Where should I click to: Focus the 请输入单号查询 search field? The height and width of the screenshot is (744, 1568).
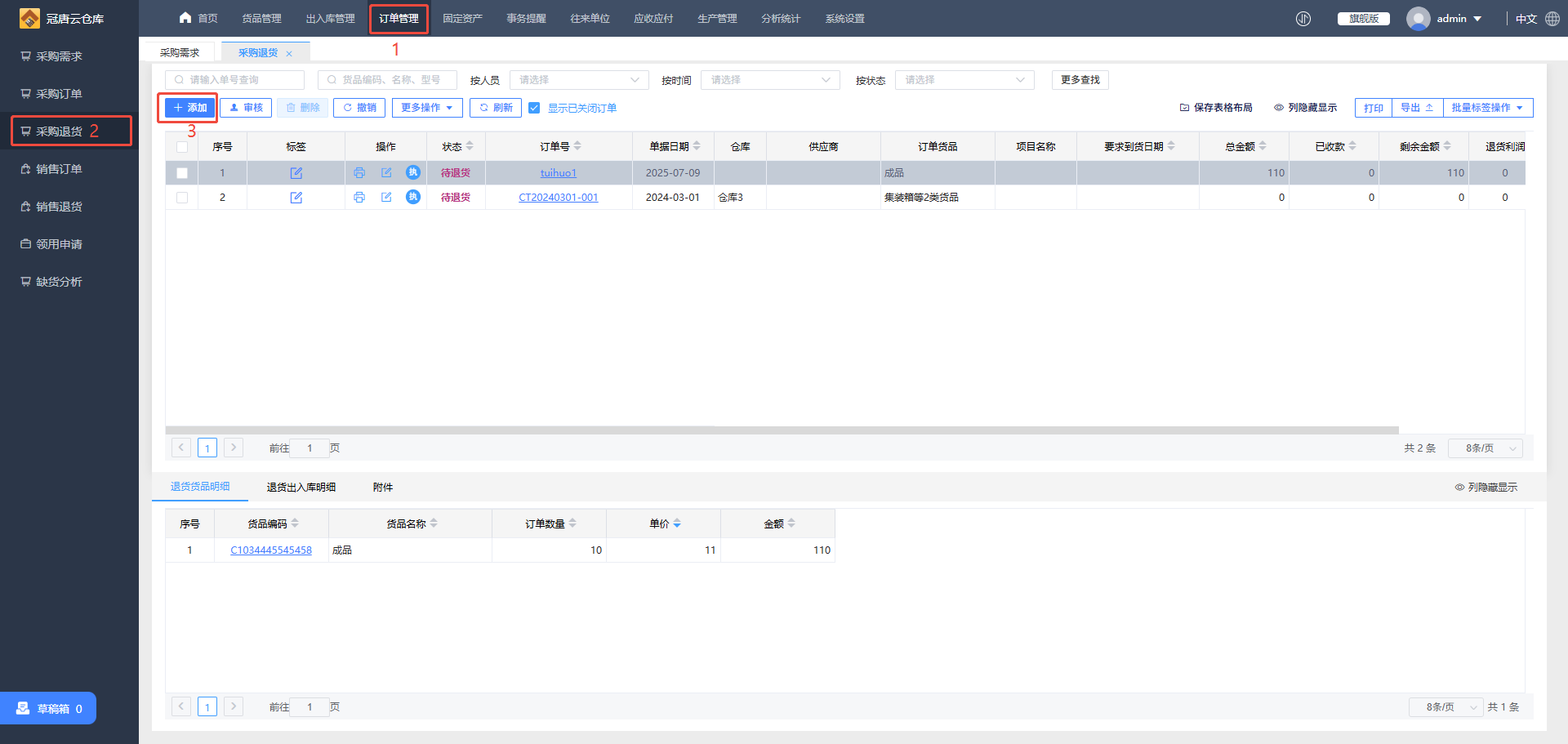coord(234,80)
